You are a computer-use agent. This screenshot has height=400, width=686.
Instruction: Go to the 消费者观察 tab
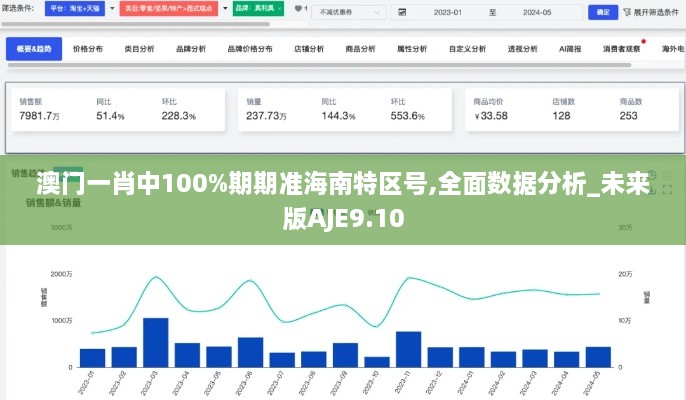(622, 48)
